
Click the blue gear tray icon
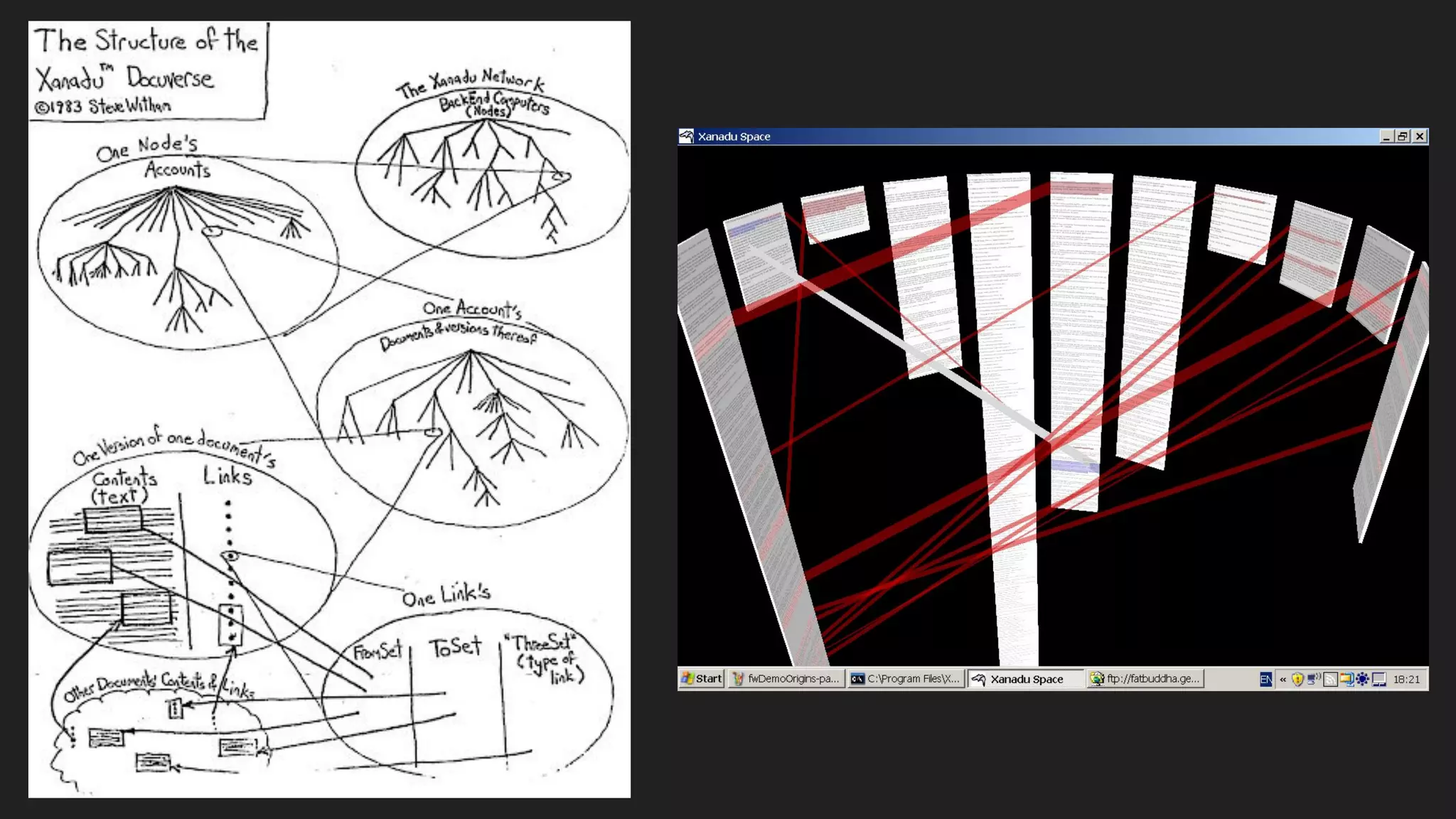(x=1362, y=680)
